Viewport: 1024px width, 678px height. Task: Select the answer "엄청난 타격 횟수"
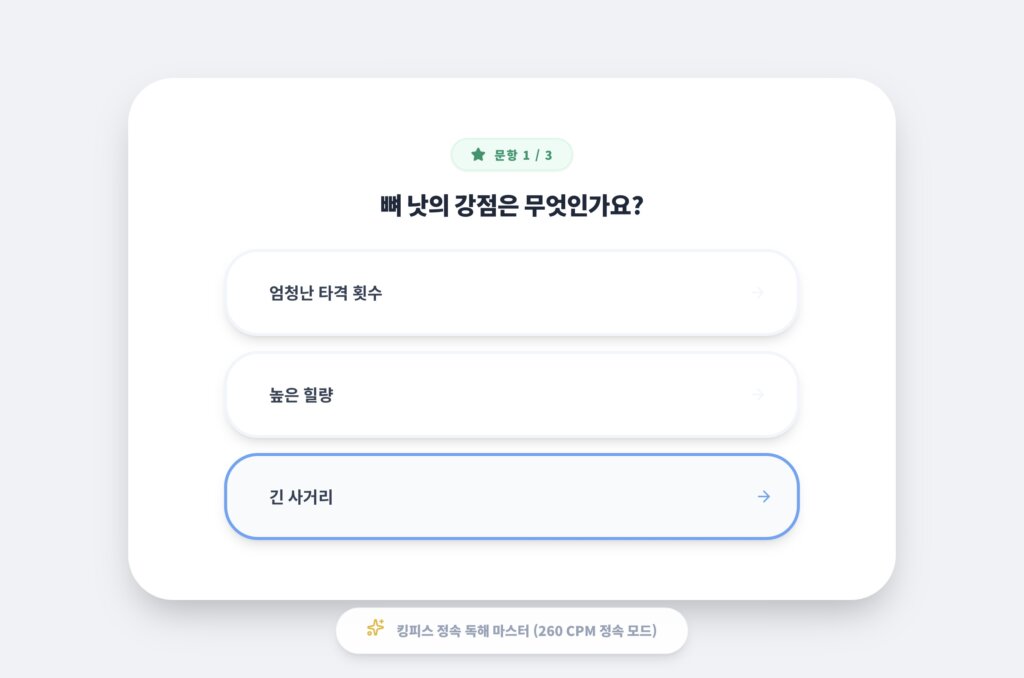[511, 293]
